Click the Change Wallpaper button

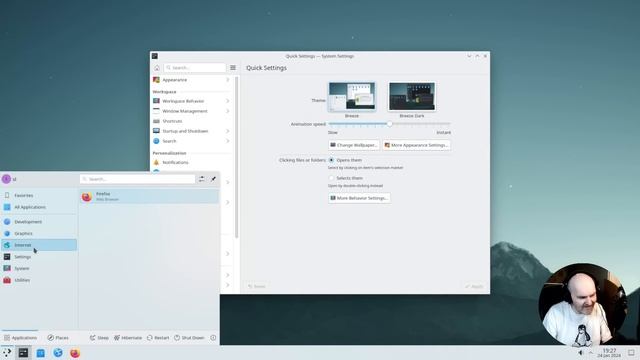[x=354, y=145]
